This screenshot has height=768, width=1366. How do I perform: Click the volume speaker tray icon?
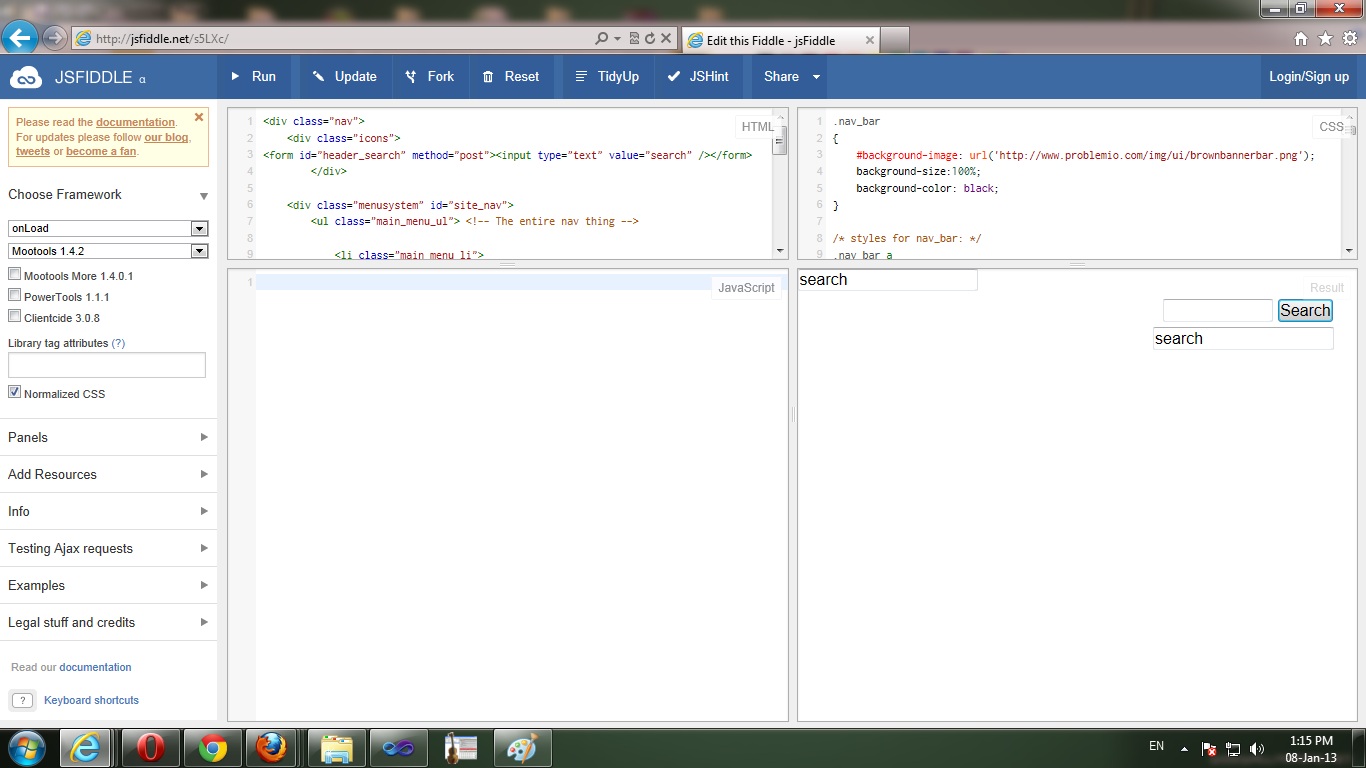(x=1257, y=748)
